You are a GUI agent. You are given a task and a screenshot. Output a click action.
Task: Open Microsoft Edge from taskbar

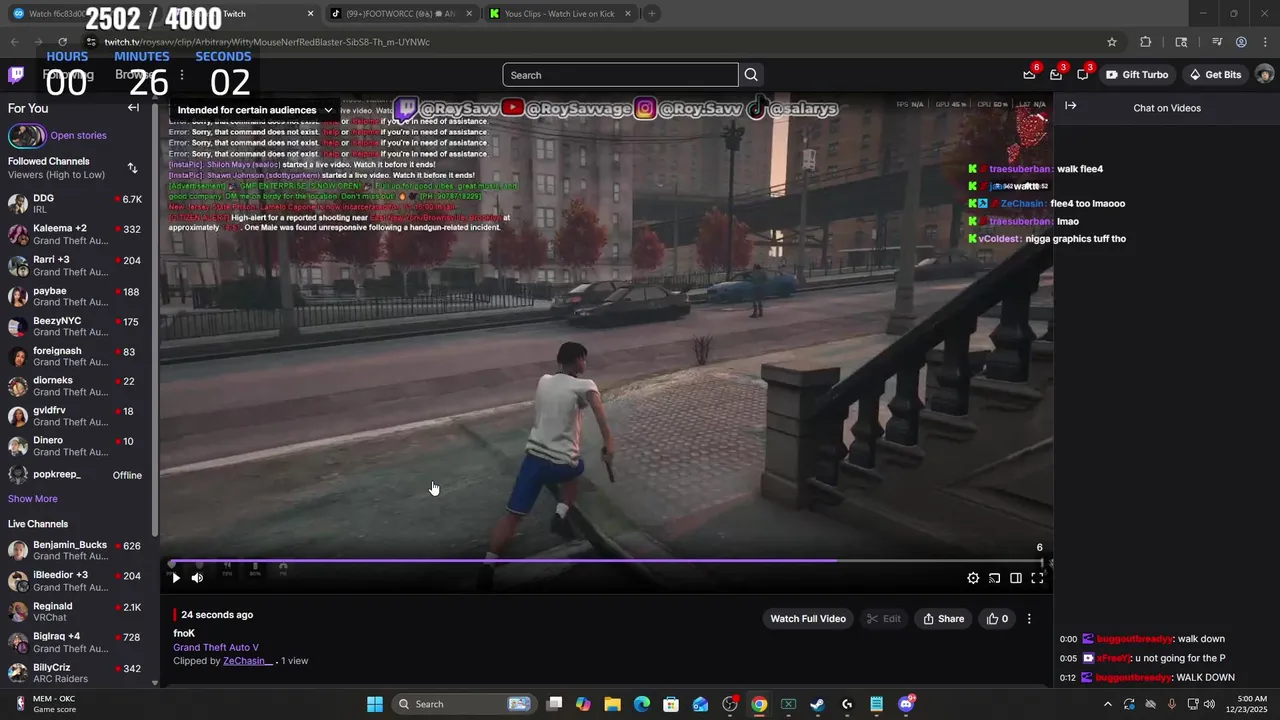[642, 704]
